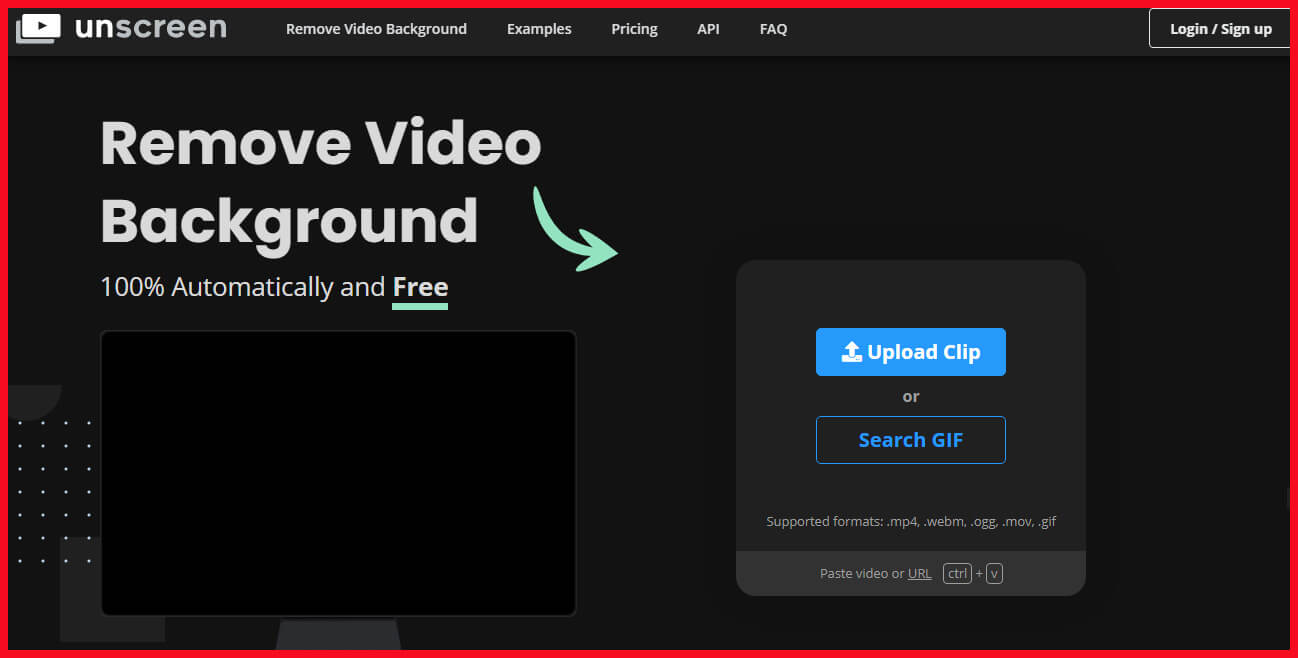Click the unscreen logo icon

pyautogui.click(x=38, y=28)
